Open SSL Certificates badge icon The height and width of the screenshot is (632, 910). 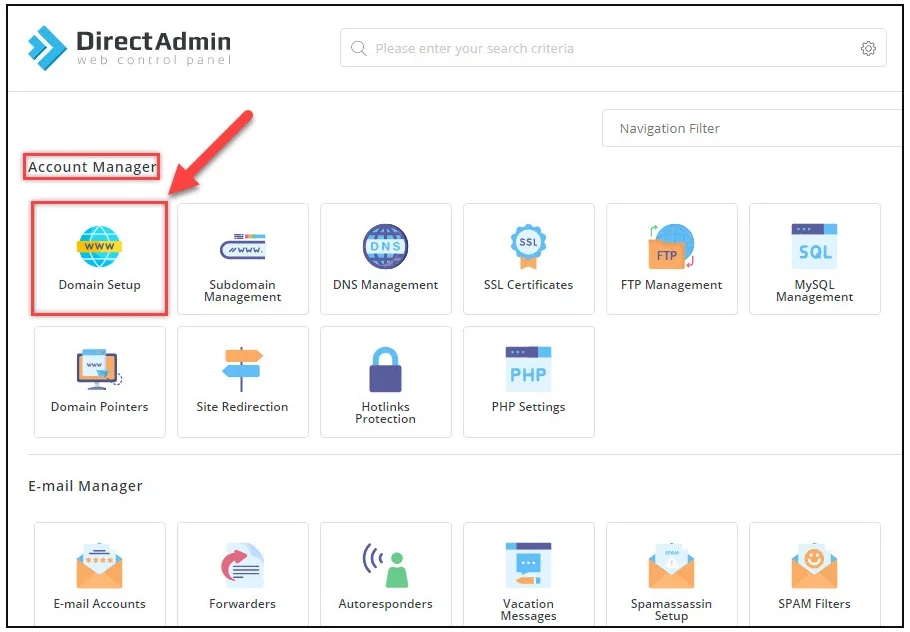[x=528, y=247]
